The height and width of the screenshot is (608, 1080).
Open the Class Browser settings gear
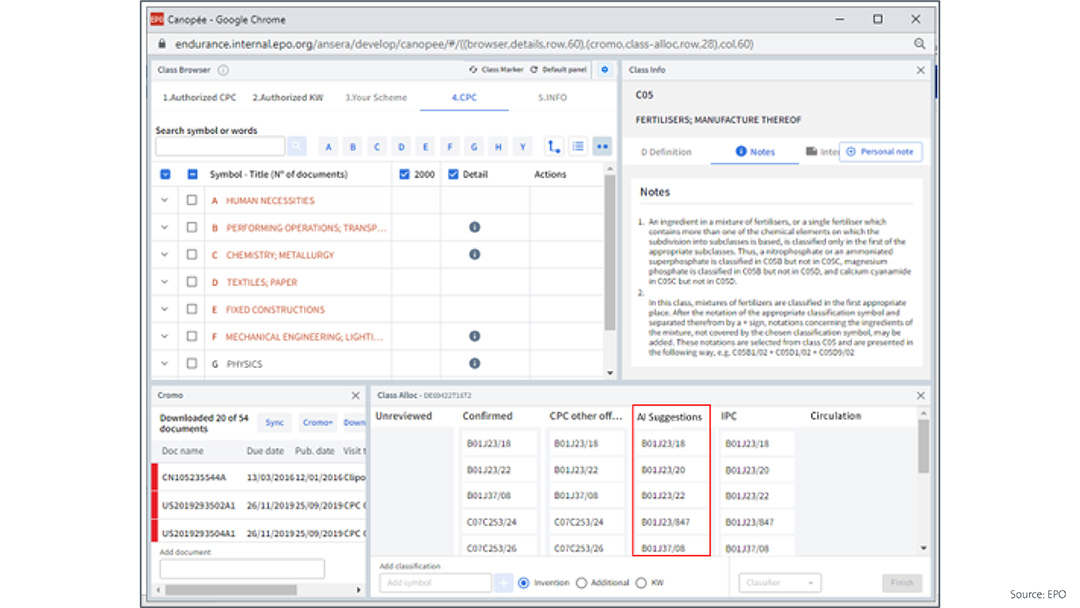click(604, 70)
